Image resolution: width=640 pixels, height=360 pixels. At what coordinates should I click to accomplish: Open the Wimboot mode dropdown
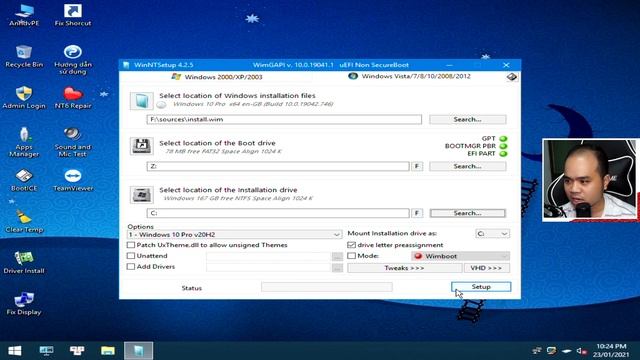[x=460, y=256]
